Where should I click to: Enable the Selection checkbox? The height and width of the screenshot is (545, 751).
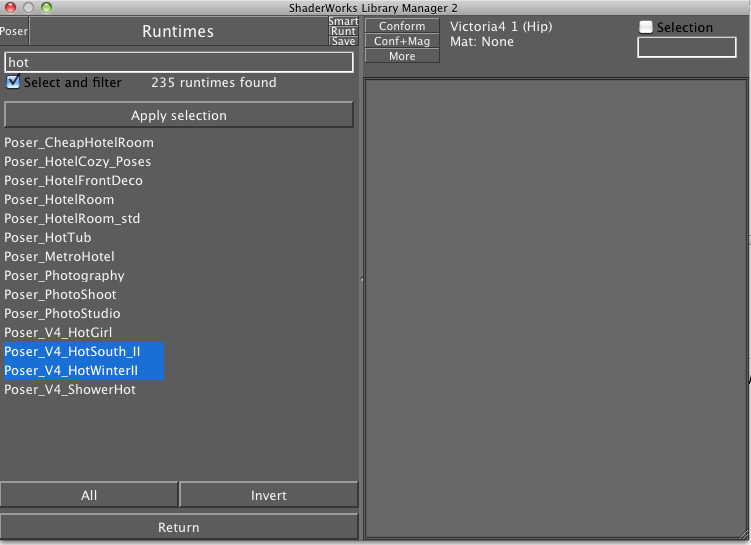coord(646,27)
